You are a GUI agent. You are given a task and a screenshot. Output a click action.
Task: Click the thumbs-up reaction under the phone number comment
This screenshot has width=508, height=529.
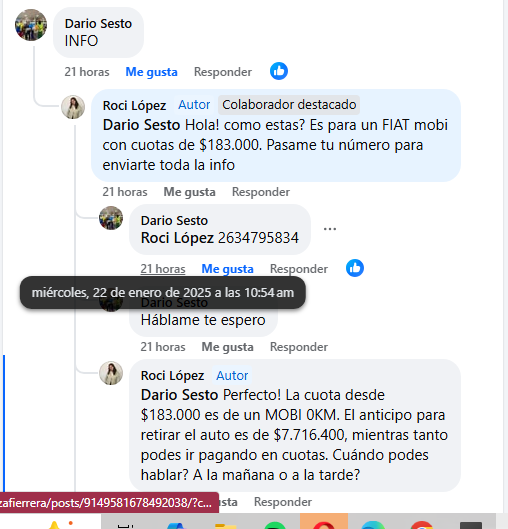(355, 268)
